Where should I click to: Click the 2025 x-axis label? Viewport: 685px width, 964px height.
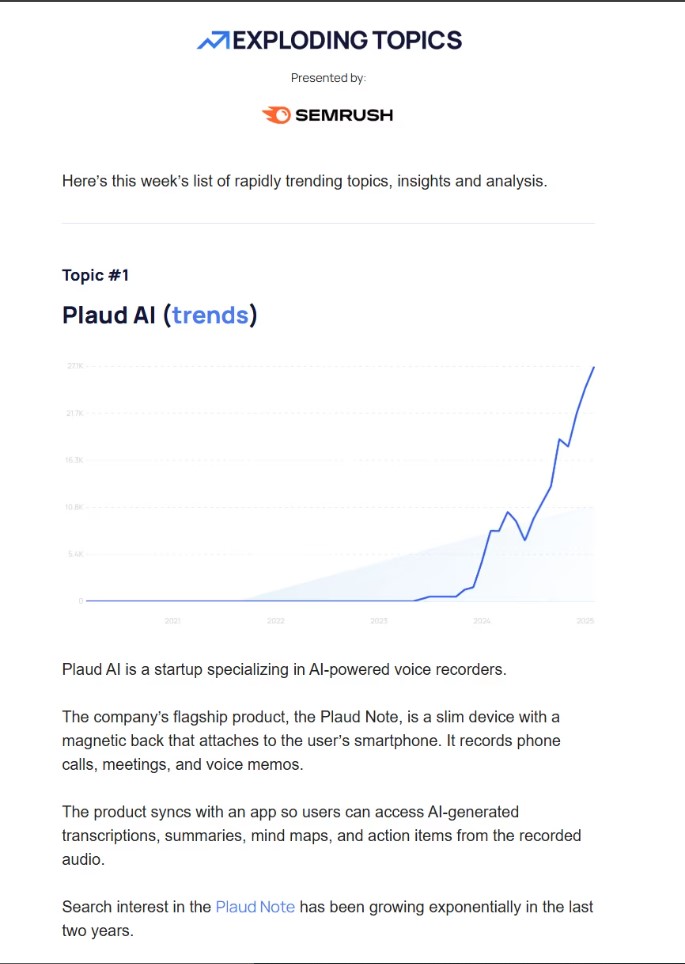point(585,621)
